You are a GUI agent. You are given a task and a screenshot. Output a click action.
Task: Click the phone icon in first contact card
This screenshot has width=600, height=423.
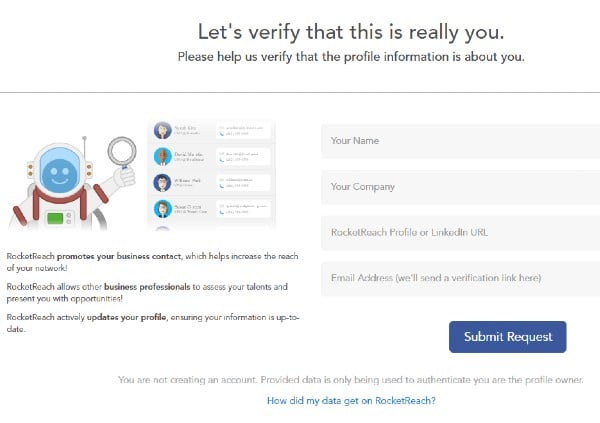tap(222, 134)
